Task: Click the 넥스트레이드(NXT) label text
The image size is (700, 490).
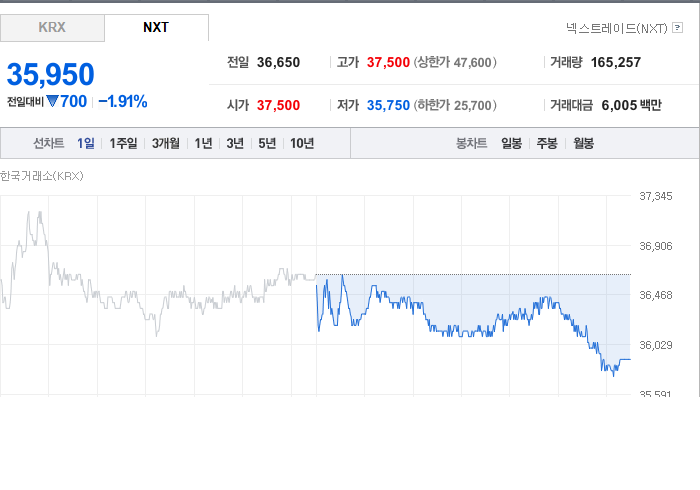Action: pyautogui.click(x=617, y=29)
